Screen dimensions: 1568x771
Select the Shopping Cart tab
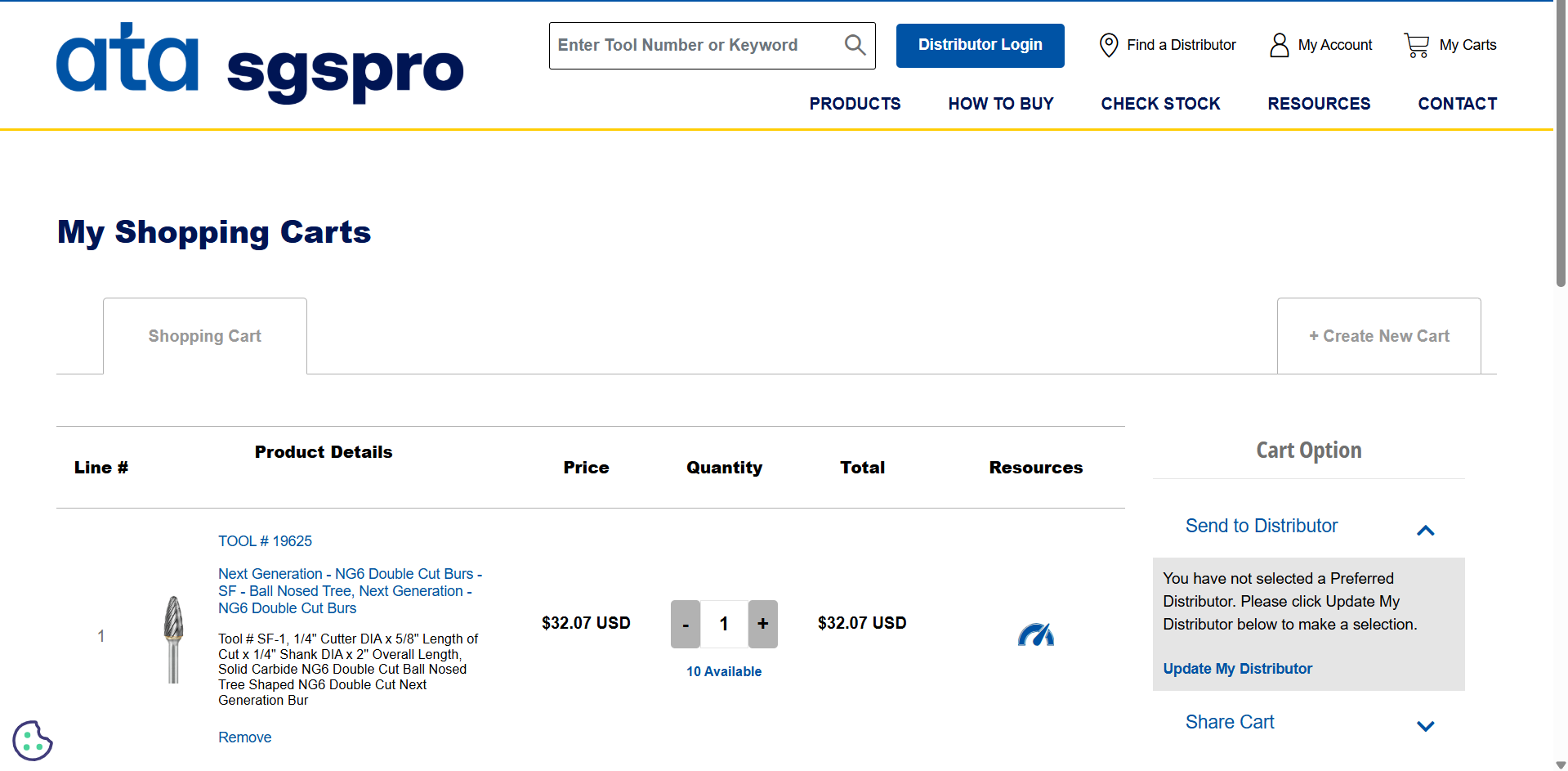pos(204,336)
